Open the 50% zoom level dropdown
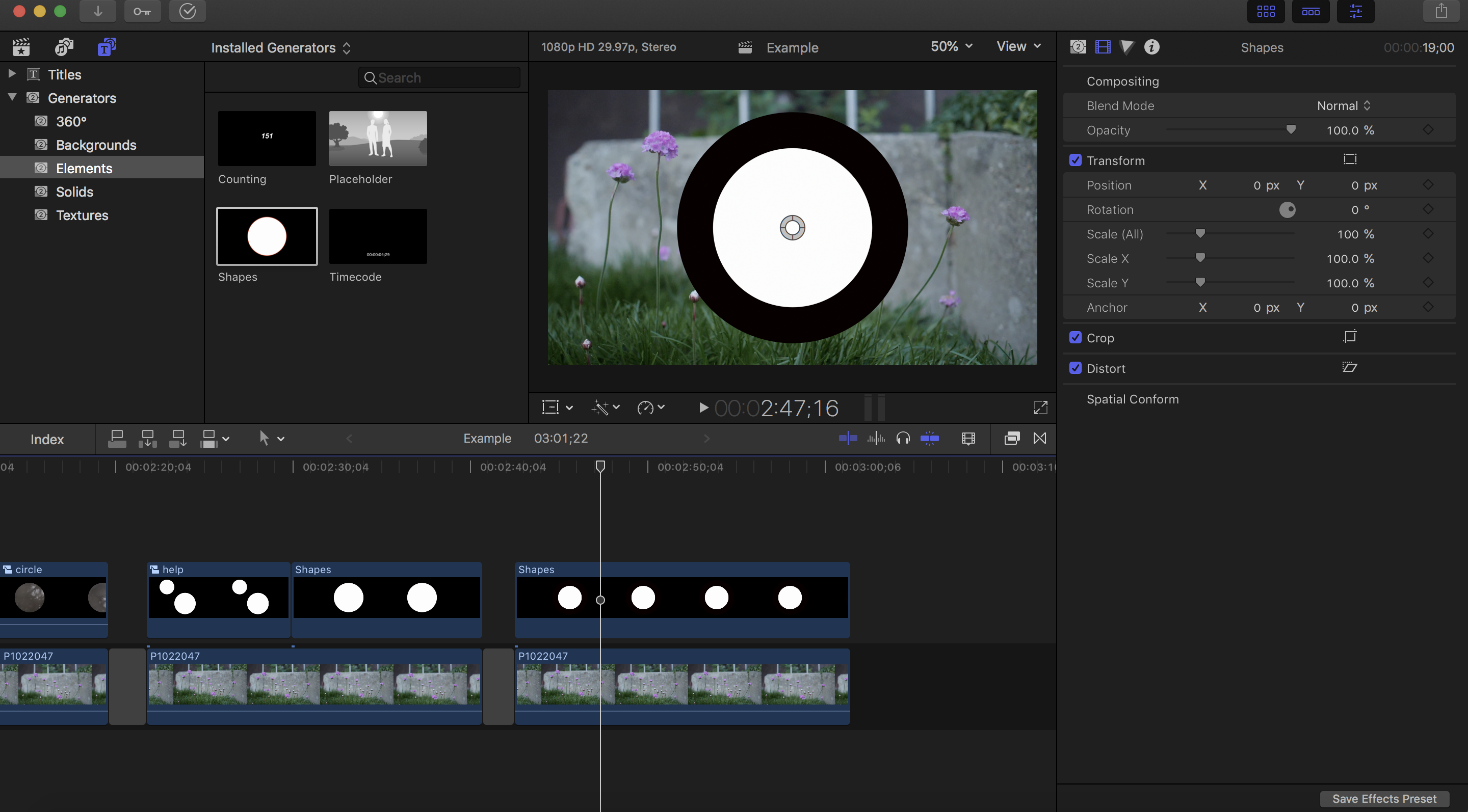The width and height of the screenshot is (1468, 812). click(951, 47)
